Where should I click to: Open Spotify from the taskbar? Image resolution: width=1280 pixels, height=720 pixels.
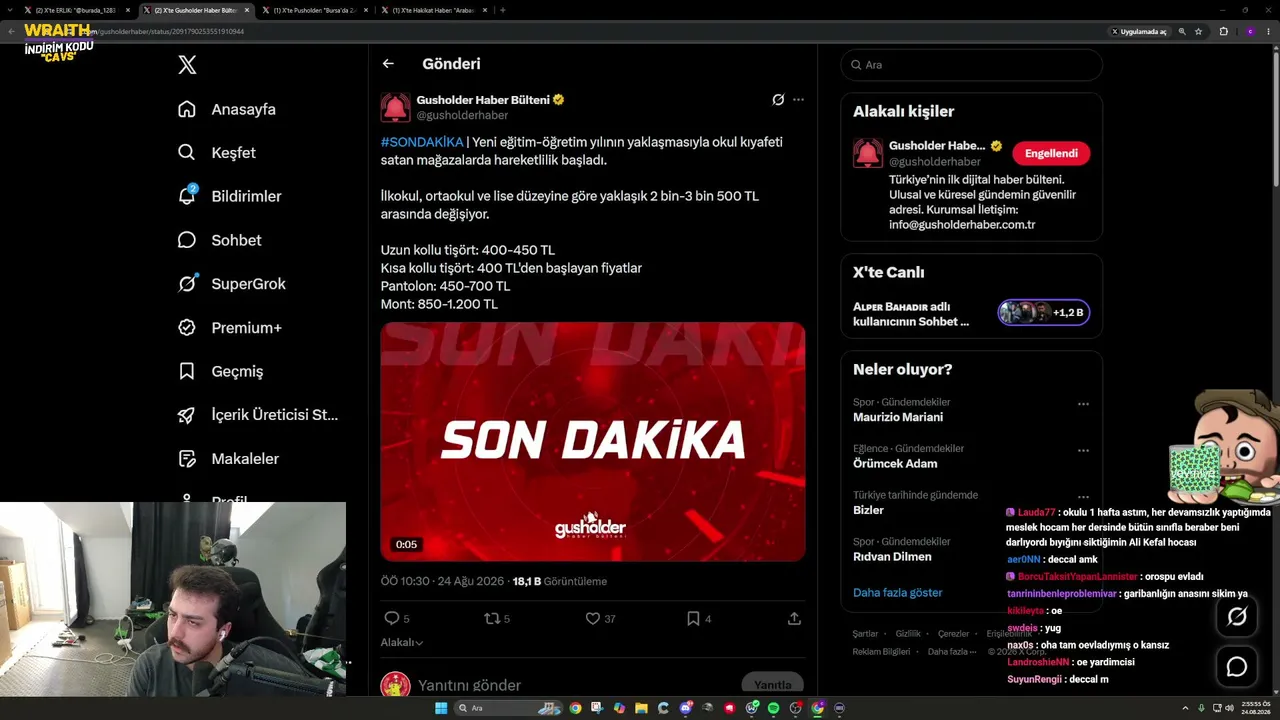click(x=773, y=708)
